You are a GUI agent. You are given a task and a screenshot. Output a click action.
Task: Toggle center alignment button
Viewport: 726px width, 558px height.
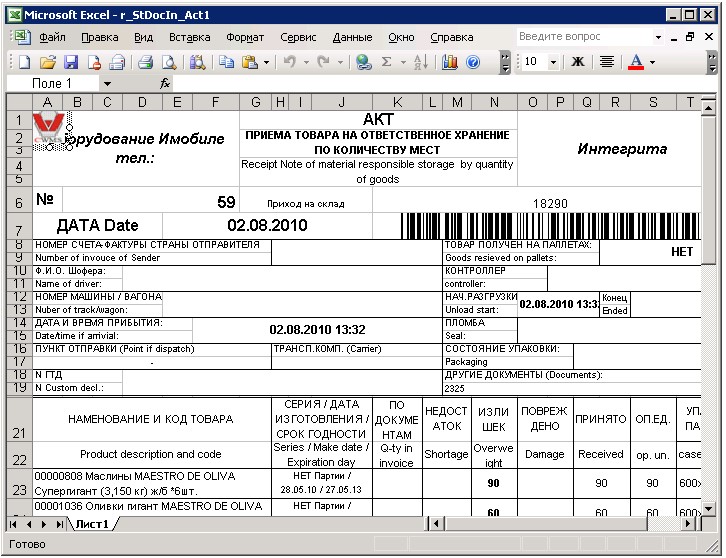pos(606,62)
